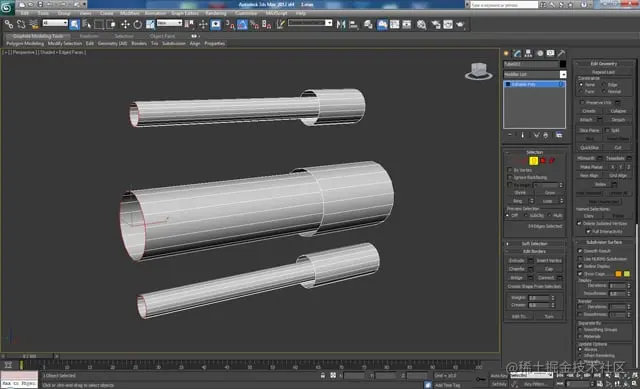Click the Bind to Space Warp tool
Image resolution: width=640 pixels, height=389 pixels.
34,24
